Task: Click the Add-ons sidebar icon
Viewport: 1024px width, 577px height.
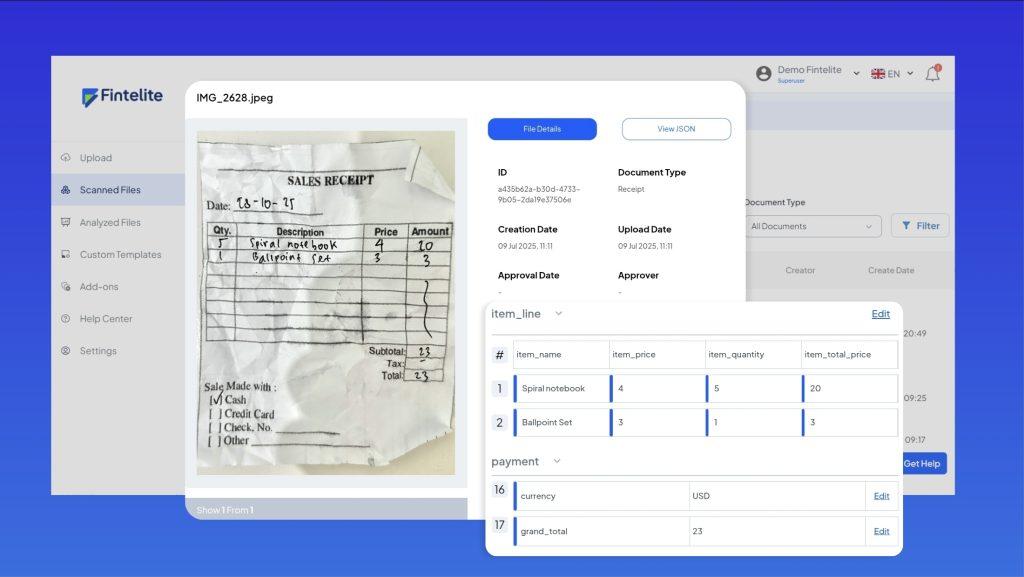Action: pos(65,287)
